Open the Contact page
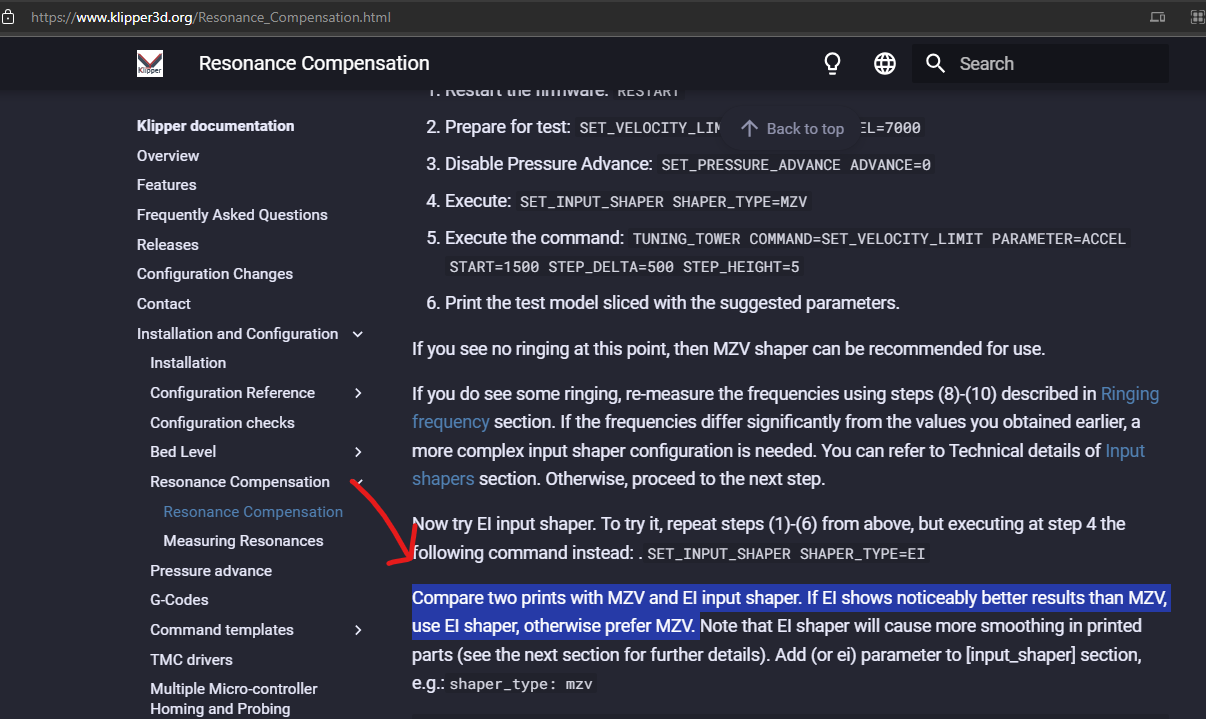Viewport: 1206px width, 719px height. coord(164,304)
